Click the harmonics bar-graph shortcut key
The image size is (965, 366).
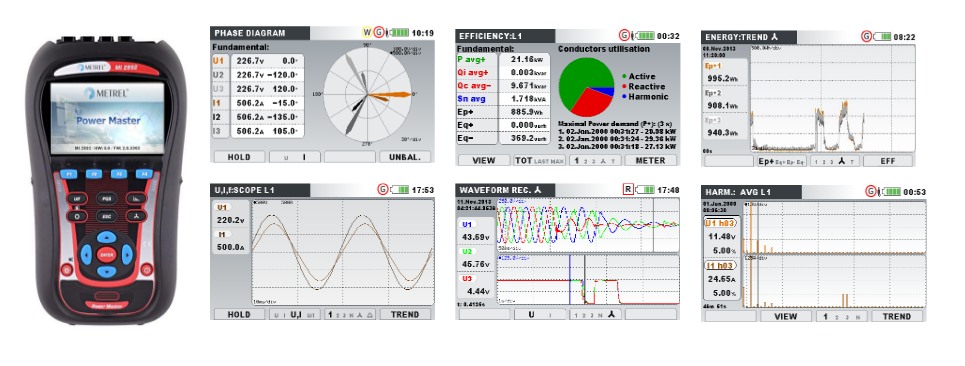pyautogui.click(x=136, y=199)
